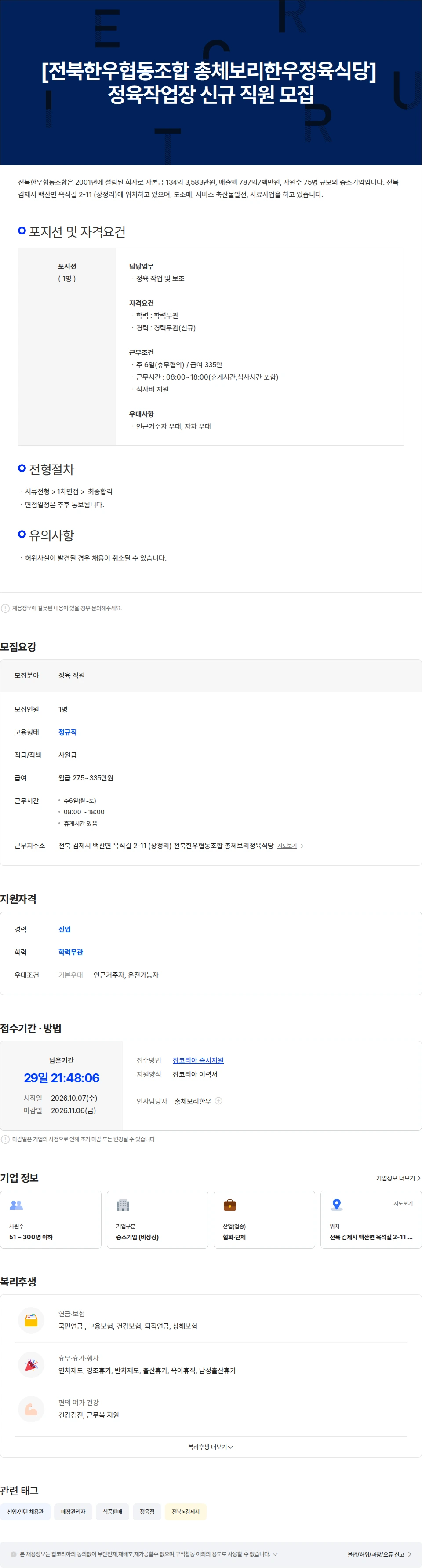Select the 정육점 tag

pos(147,1511)
